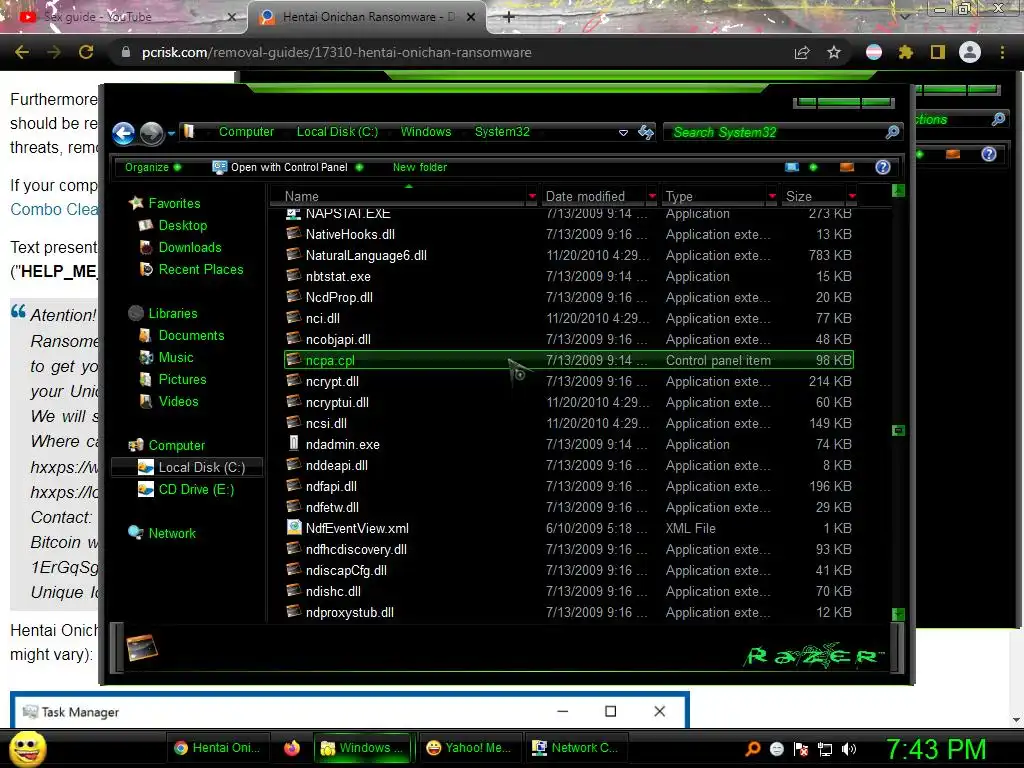This screenshot has height=768, width=1024.
Task: Open the Name column filter dropdown arrow
Action: point(532,196)
